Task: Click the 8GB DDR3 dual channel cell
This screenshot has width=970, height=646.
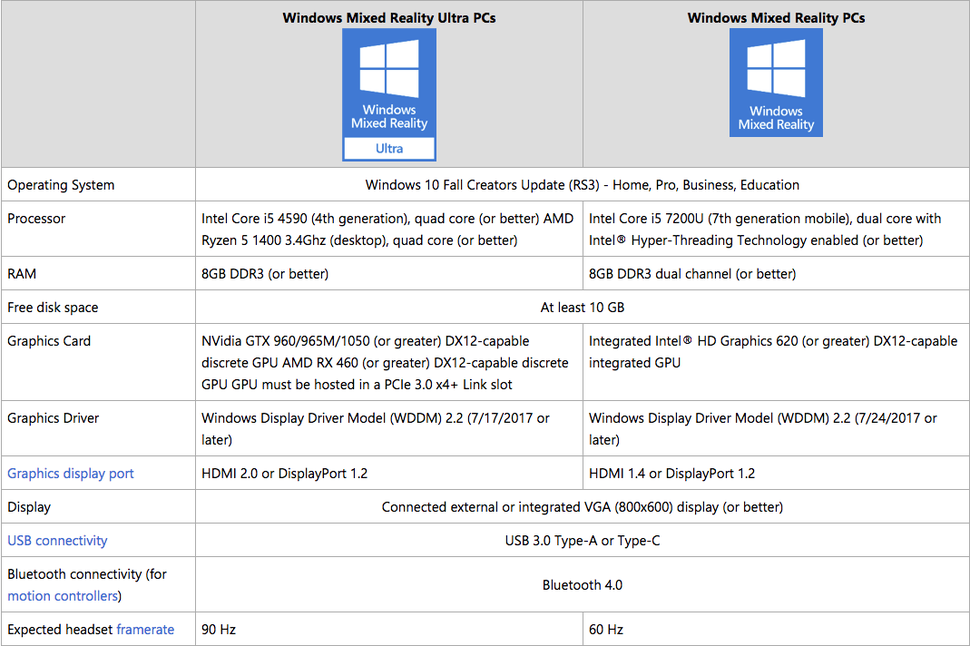Action: point(776,273)
